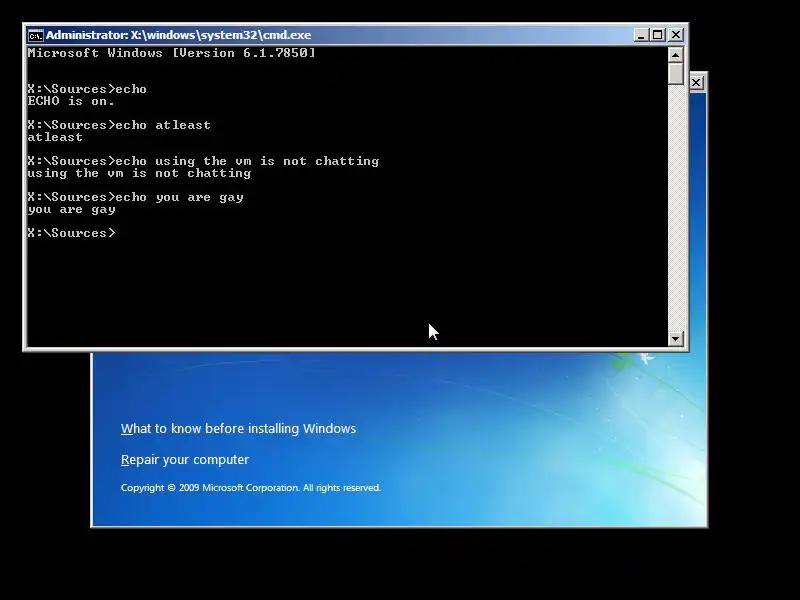Screen dimensions: 800x600
Task: Click the command prompt scrollbar thumb
Action: (676, 73)
